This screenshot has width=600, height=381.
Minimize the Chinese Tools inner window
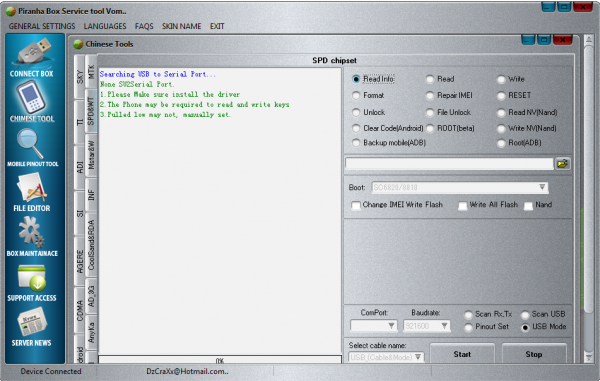coord(528,40)
